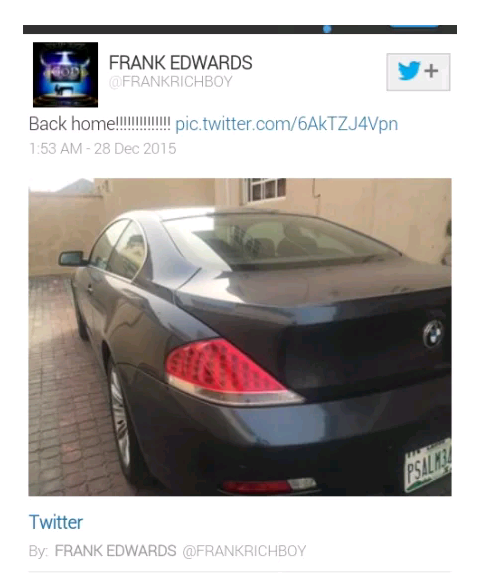Click the car's side mirror in photo
This screenshot has width=480, height=574.
[71, 258]
